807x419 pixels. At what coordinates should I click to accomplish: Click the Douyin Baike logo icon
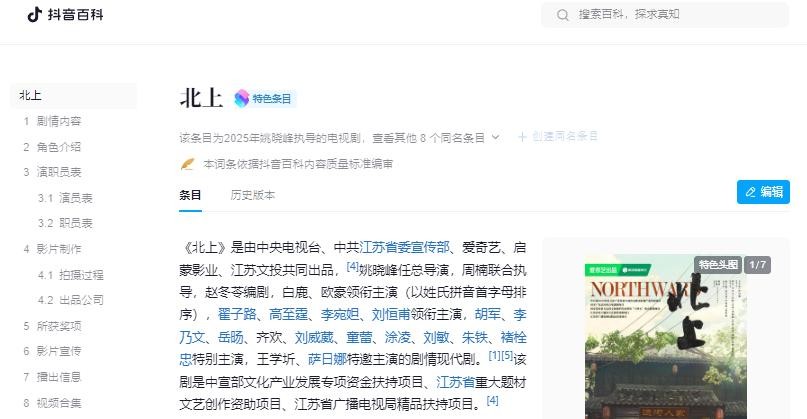(34, 14)
